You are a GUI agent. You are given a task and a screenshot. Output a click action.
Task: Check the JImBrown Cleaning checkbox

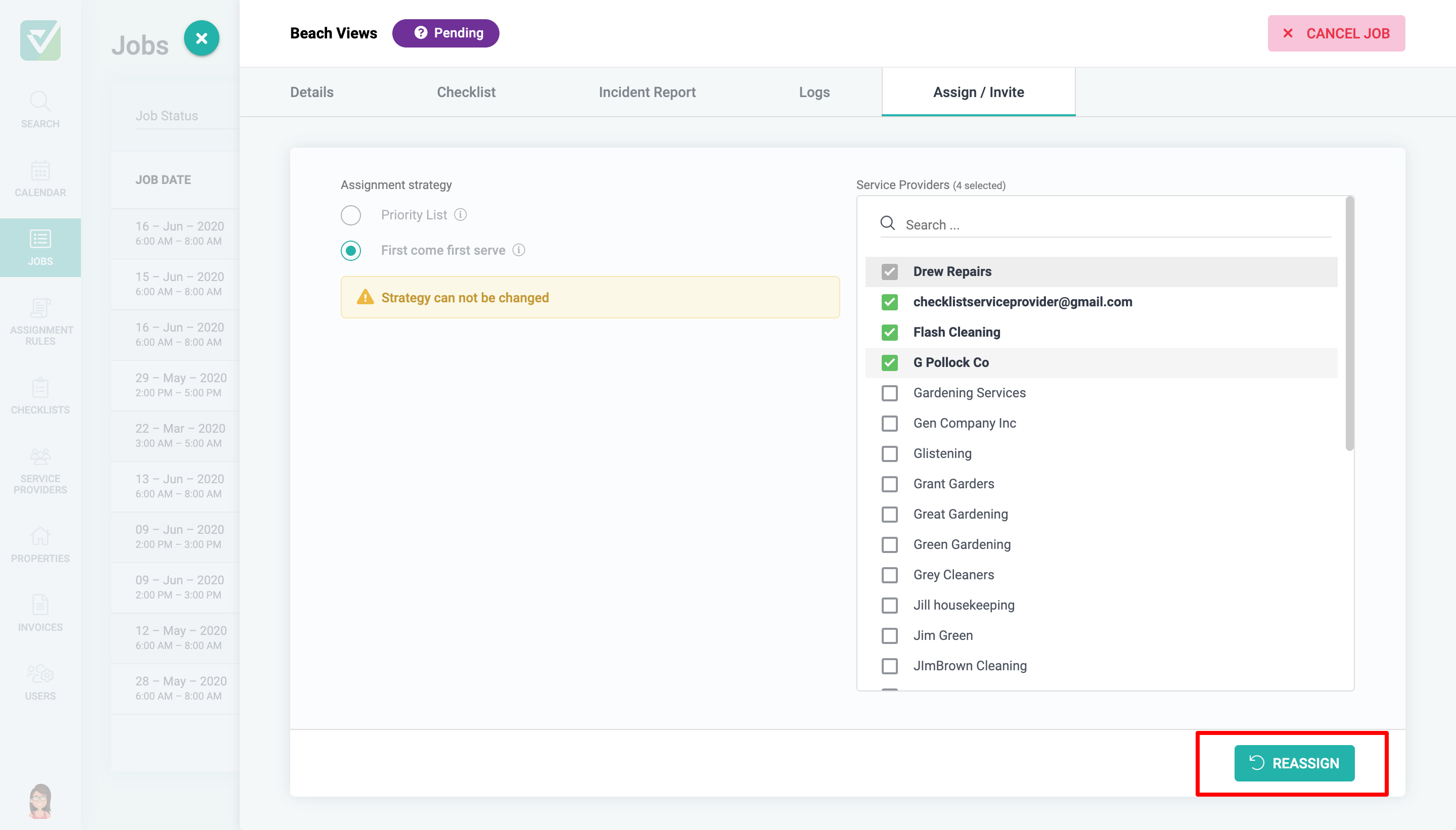pos(889,666)
